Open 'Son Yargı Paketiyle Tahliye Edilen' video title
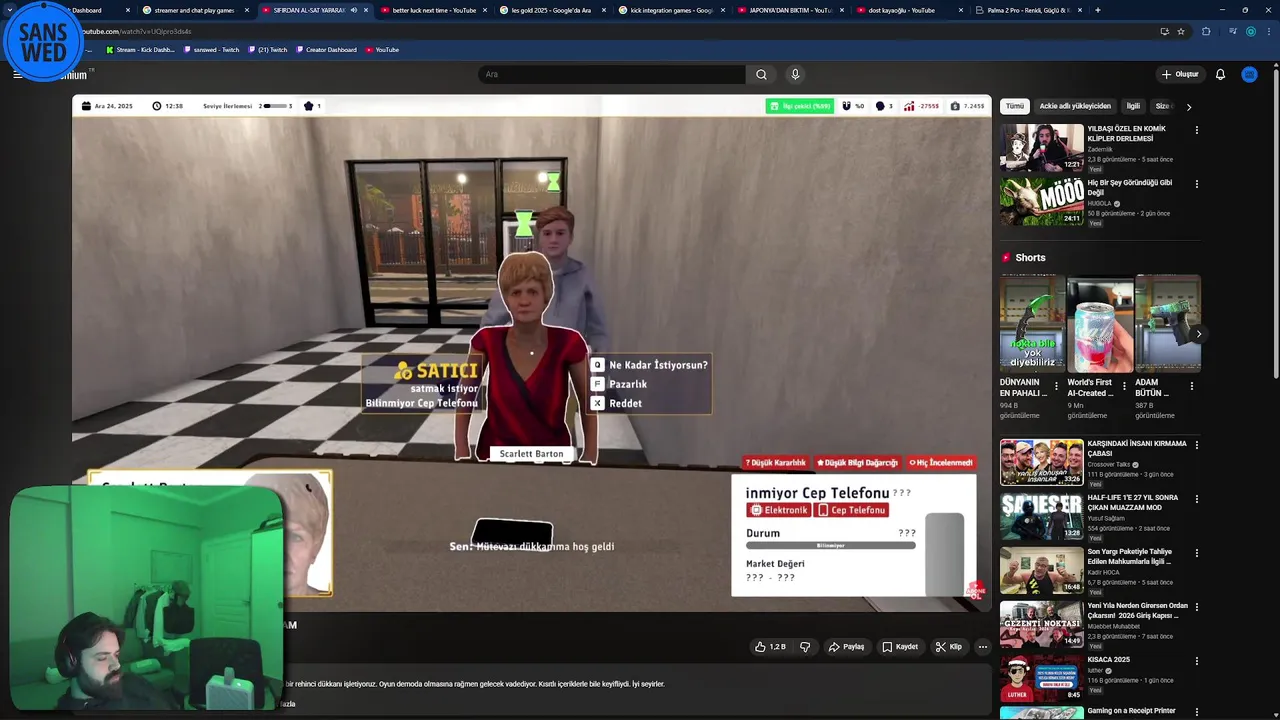 [1130, 556]
